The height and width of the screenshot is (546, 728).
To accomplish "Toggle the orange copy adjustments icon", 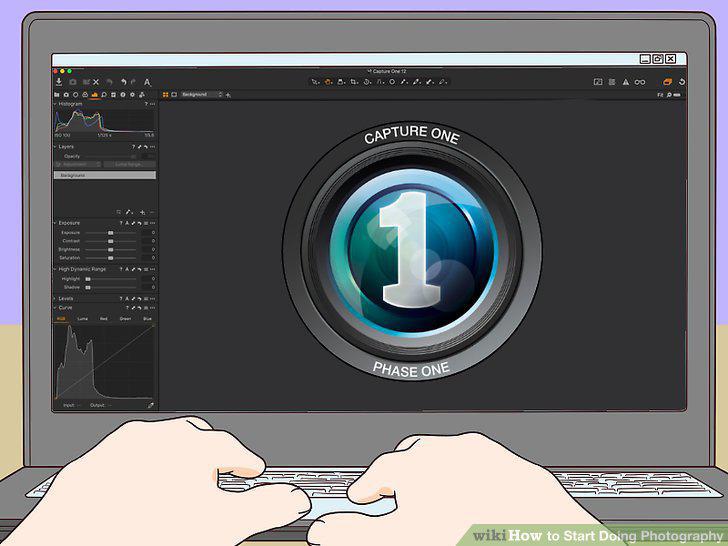I will pos(667,82).
